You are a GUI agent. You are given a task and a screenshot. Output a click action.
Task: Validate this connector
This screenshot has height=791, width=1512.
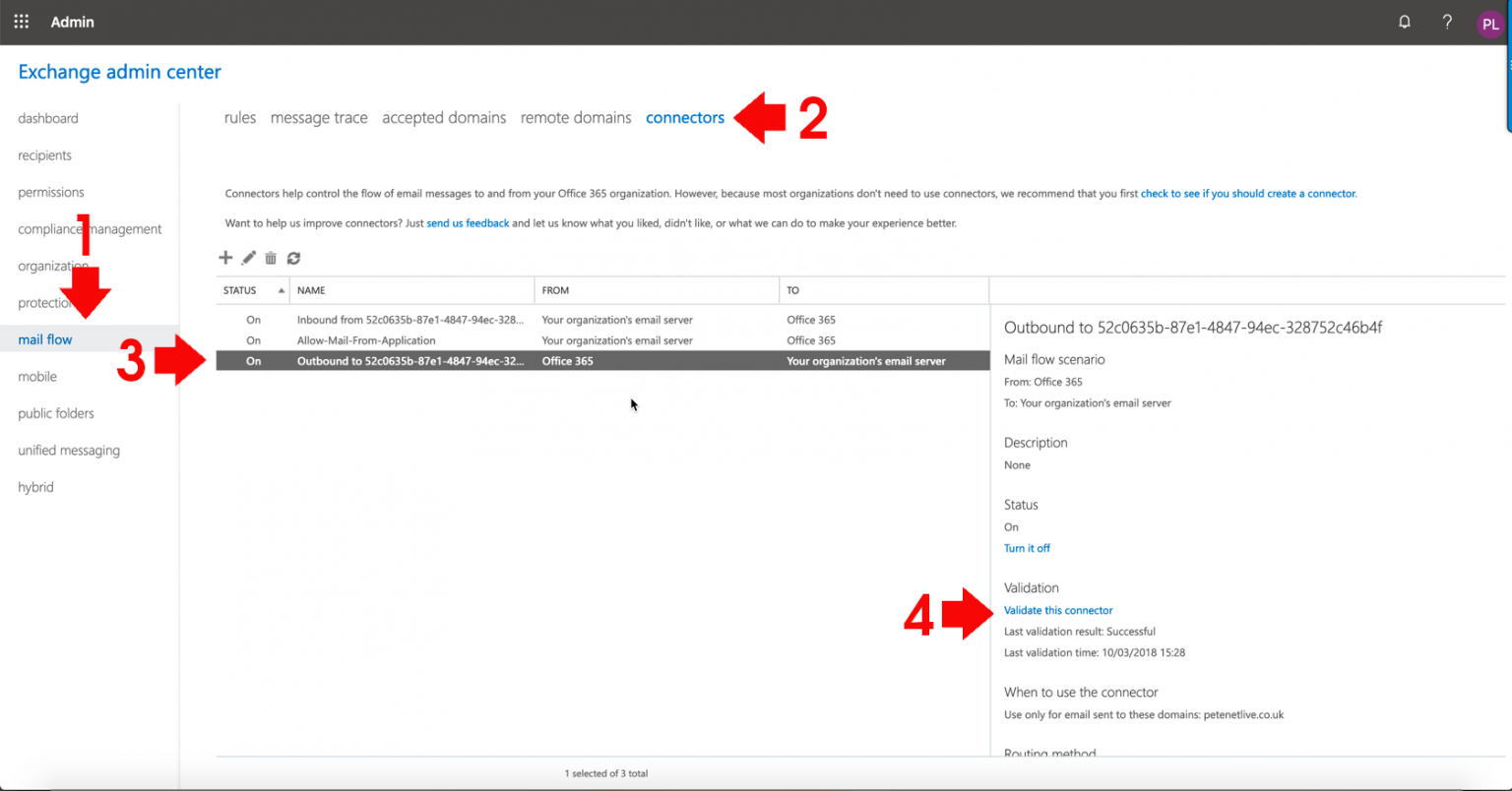(x=1058, y=610)
